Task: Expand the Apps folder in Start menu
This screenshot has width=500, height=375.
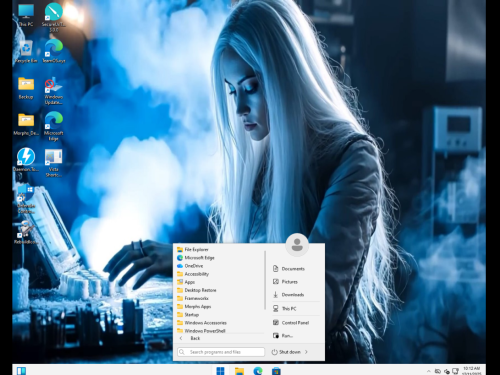Action: [x=189, y=282]
